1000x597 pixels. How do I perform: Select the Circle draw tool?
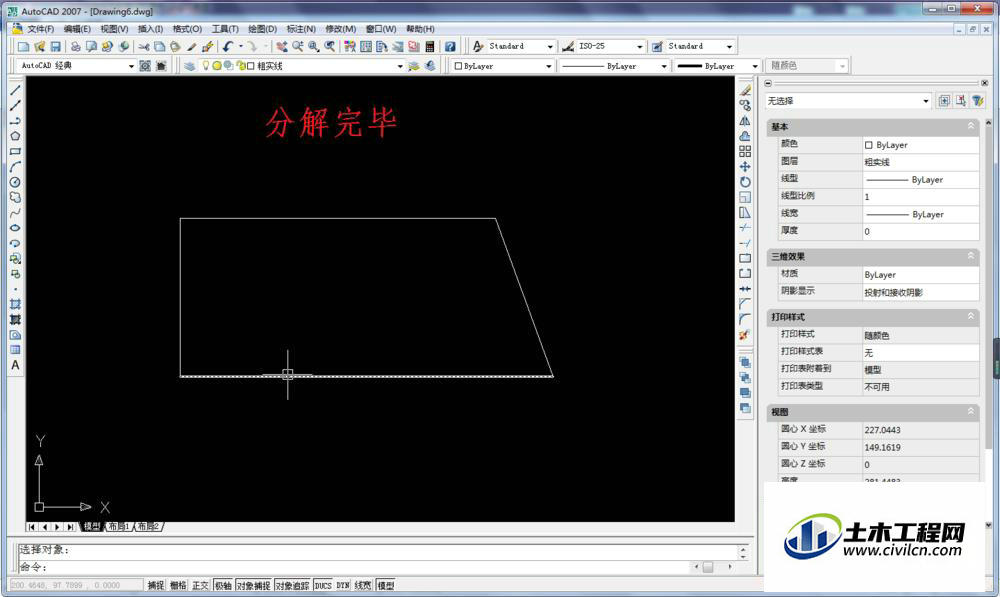click(15, 182)
